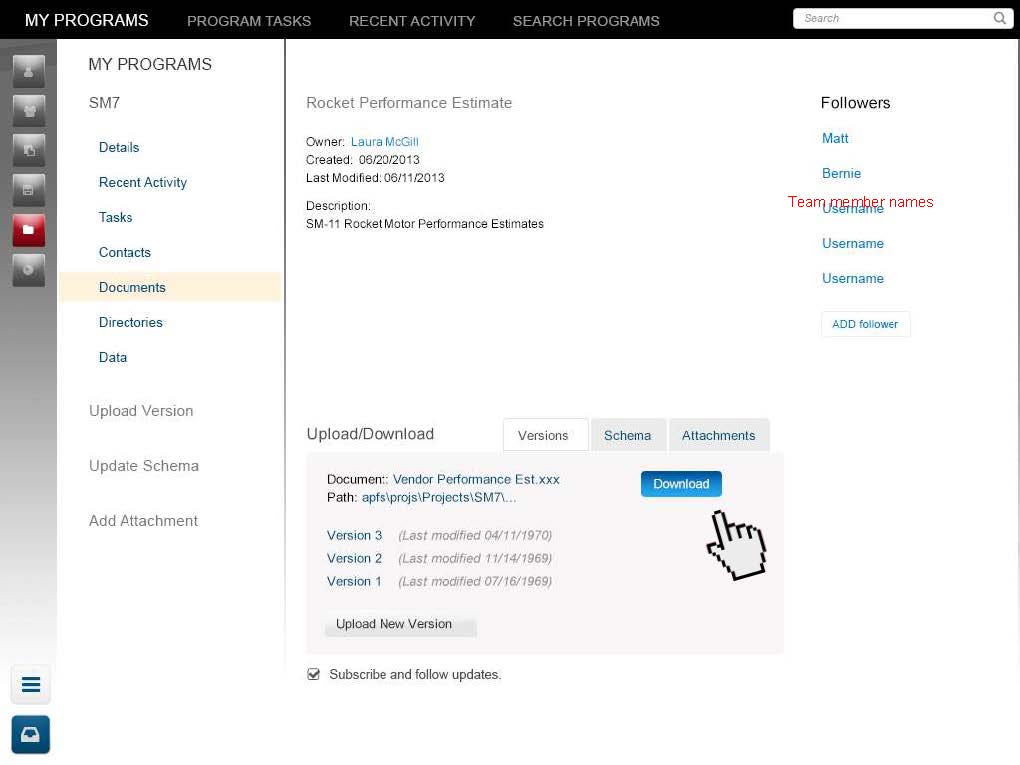Click owner name Laura McGill

click(x=384, y=142)
